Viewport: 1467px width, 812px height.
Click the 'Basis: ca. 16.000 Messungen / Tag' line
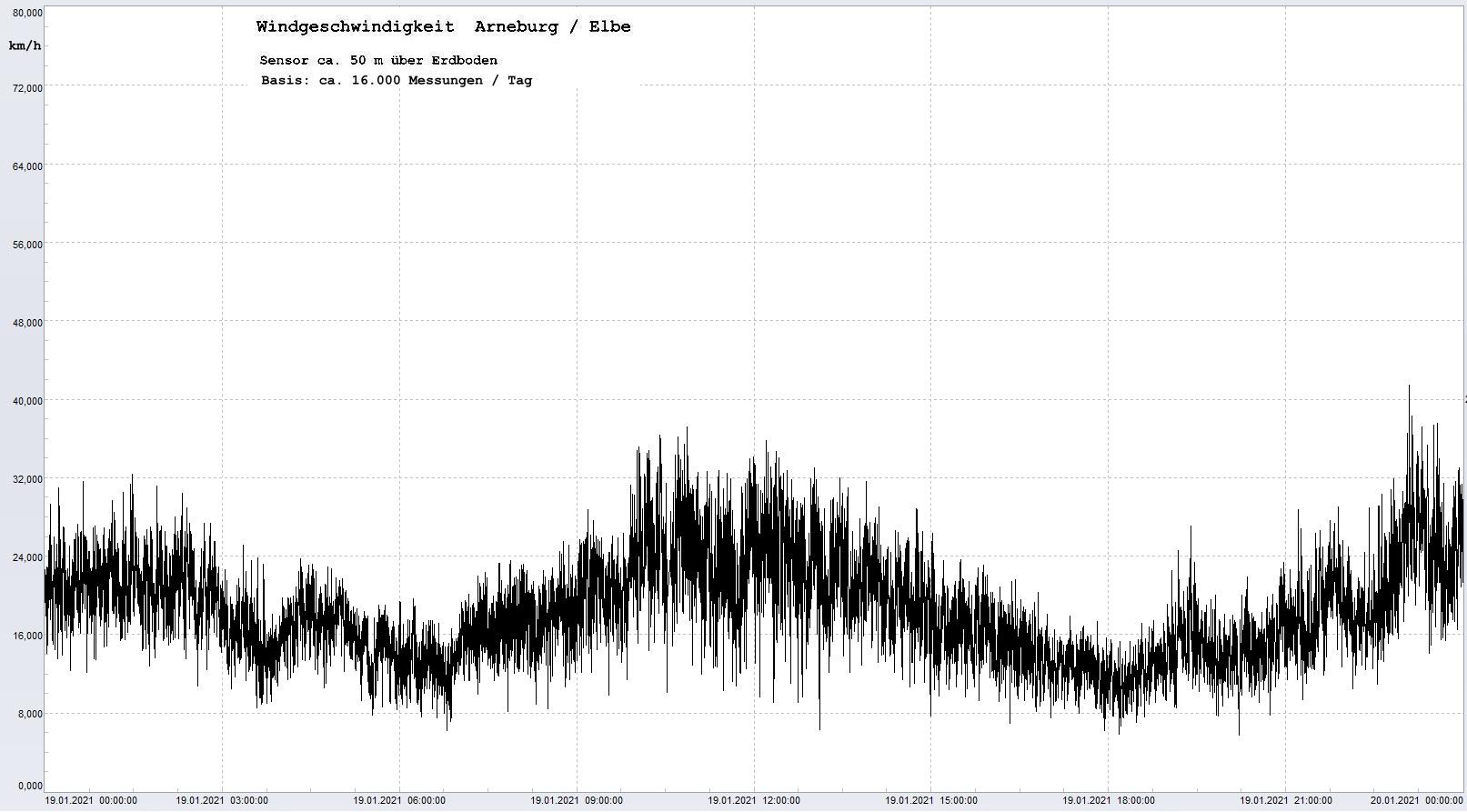click(396, 81)
